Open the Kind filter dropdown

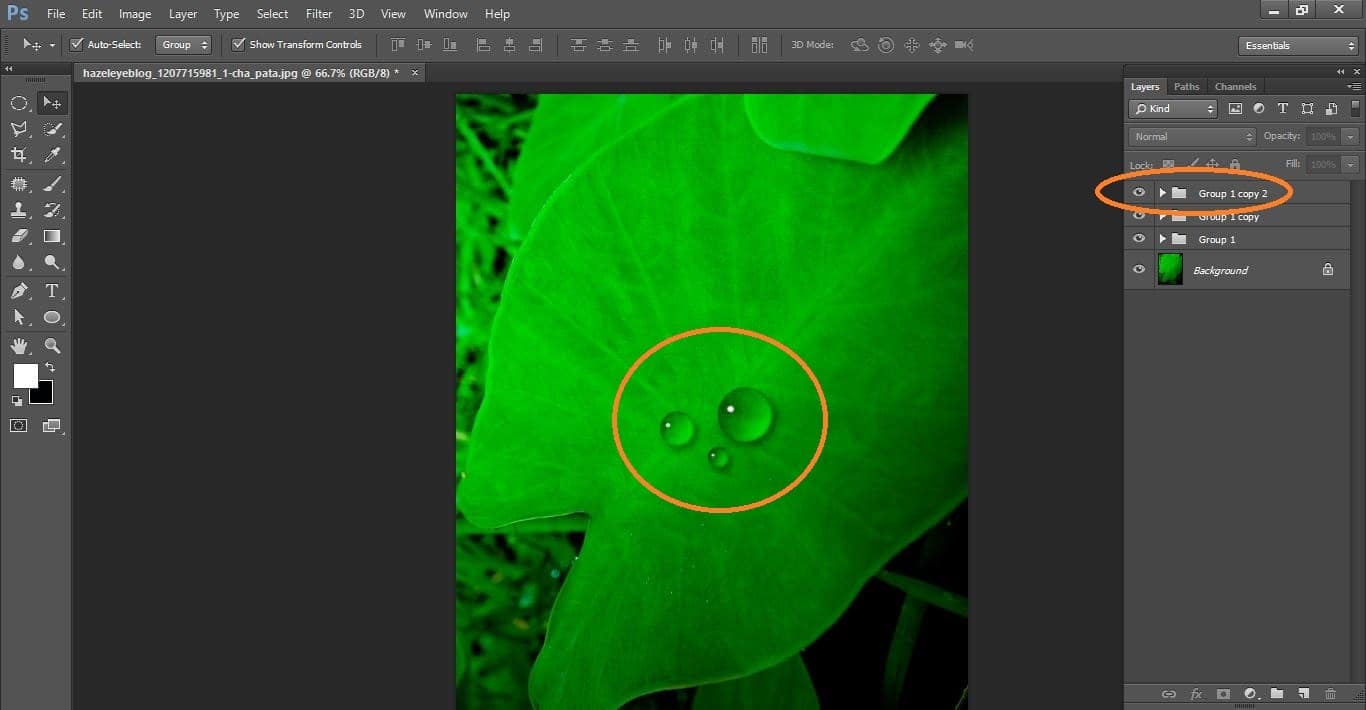[1172, 108]
